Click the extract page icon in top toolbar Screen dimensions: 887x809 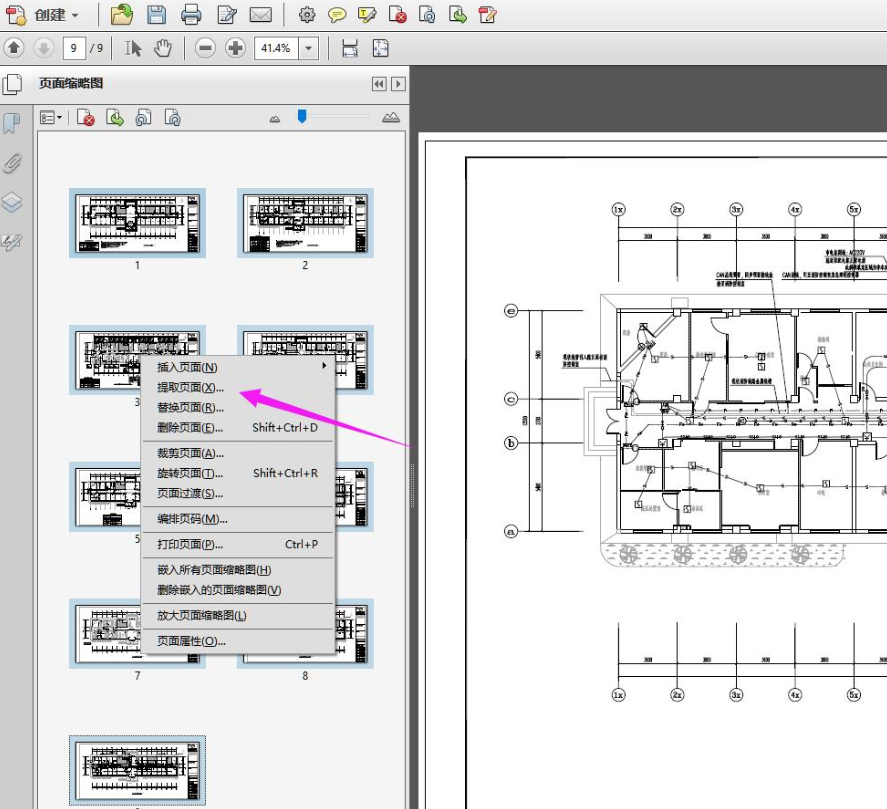point(457,15)
